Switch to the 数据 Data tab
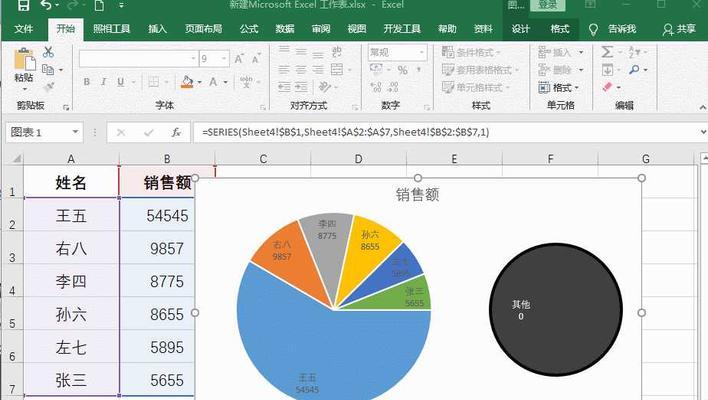This screenshot has width=708, height=400. [285, 29]
